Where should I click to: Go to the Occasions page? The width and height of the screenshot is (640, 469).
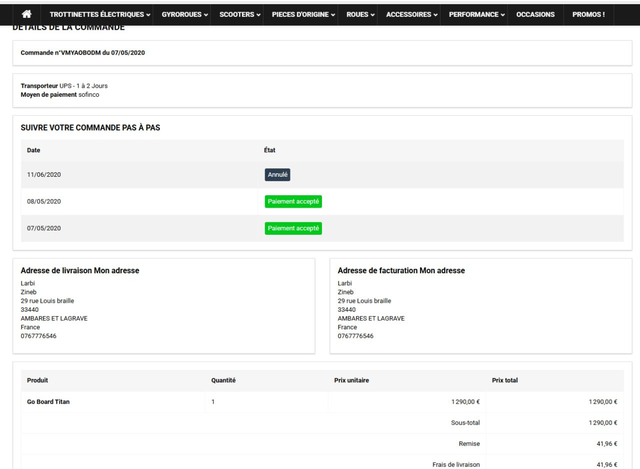pyautogui.click(x=535, y=14)
